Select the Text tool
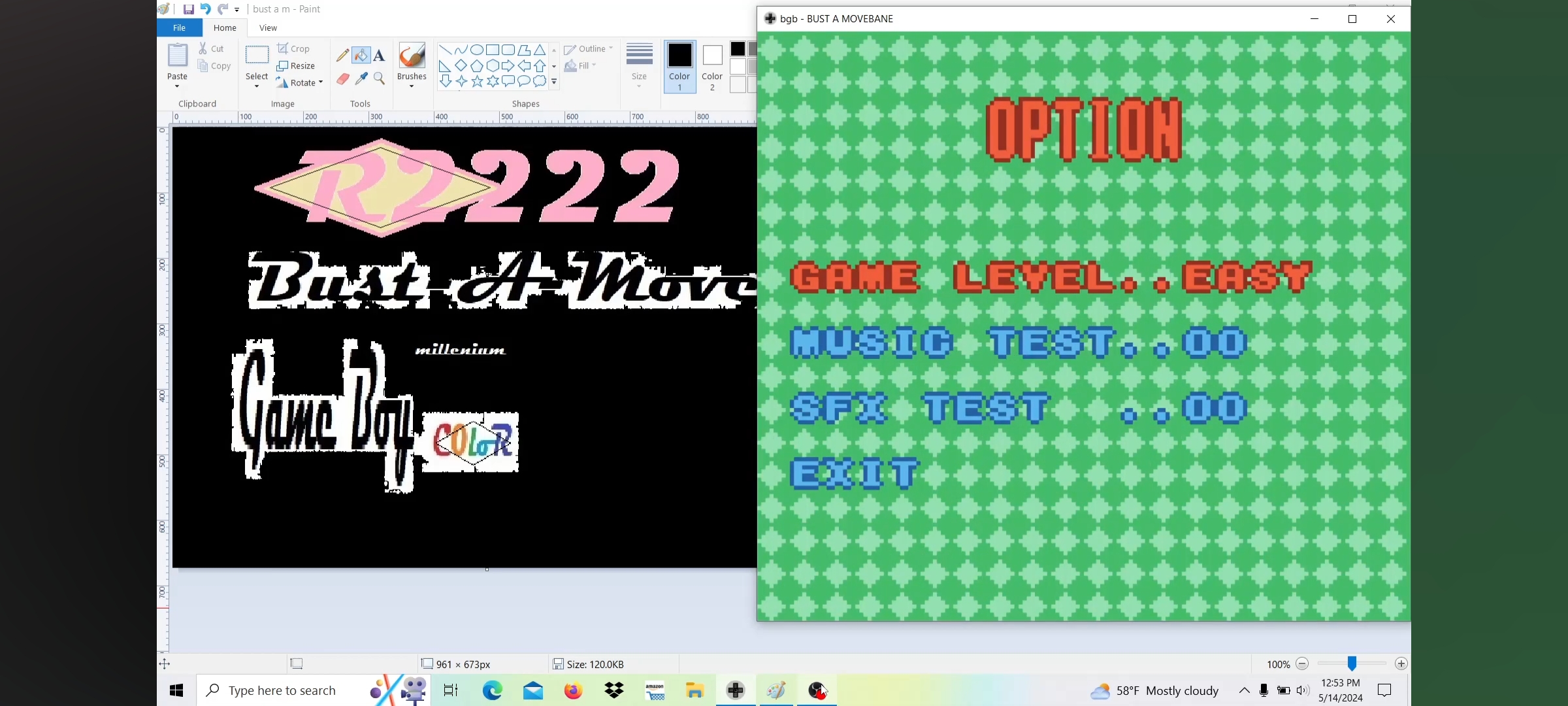This screenshot has width=1568, height=706. (379, 56)
